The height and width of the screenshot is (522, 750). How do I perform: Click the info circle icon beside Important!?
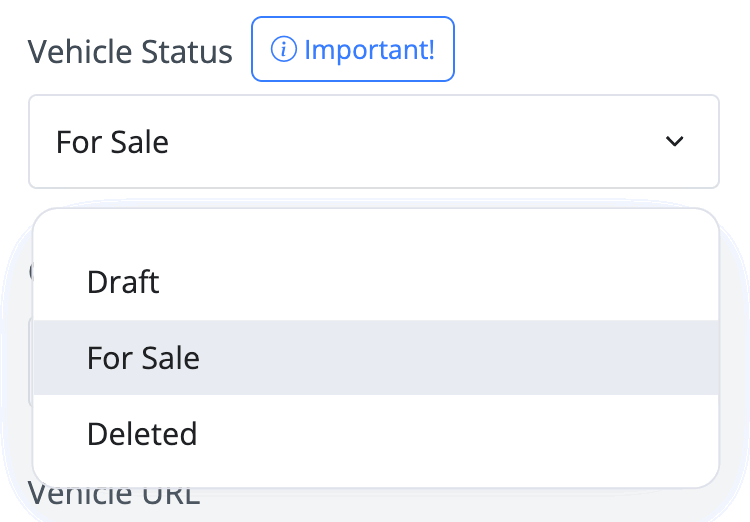tap(284, 49)
